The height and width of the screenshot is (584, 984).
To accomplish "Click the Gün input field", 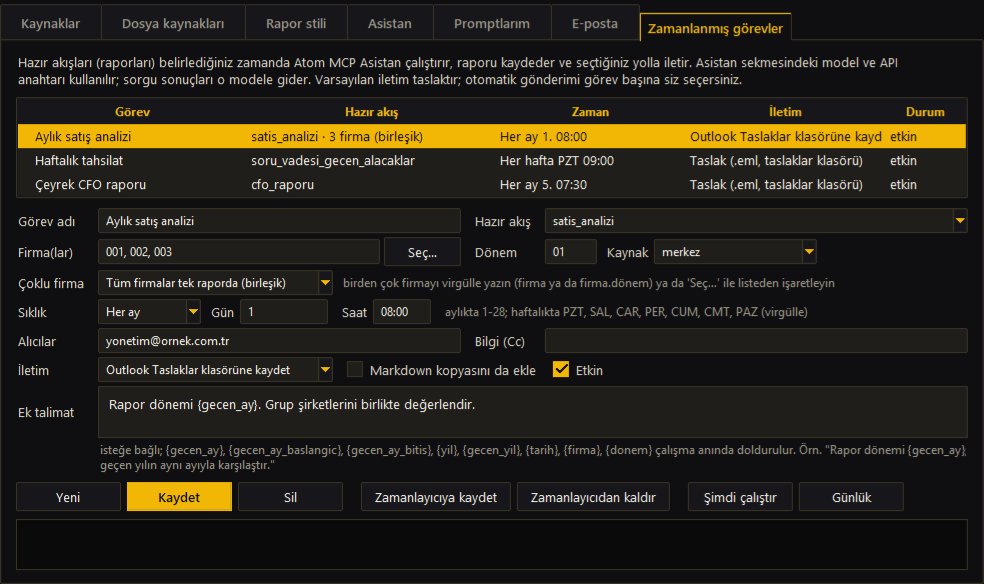I will (284, 312).
